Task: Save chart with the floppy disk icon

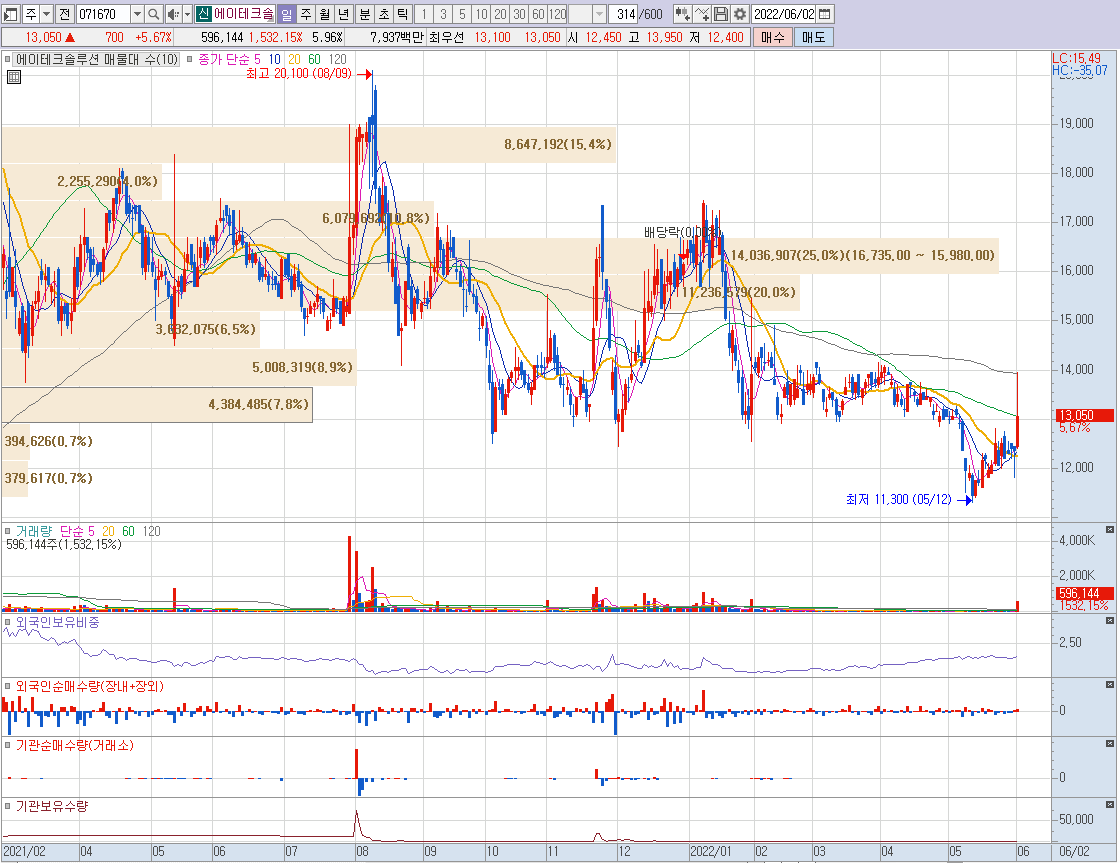Action: [x=721, y=14]
